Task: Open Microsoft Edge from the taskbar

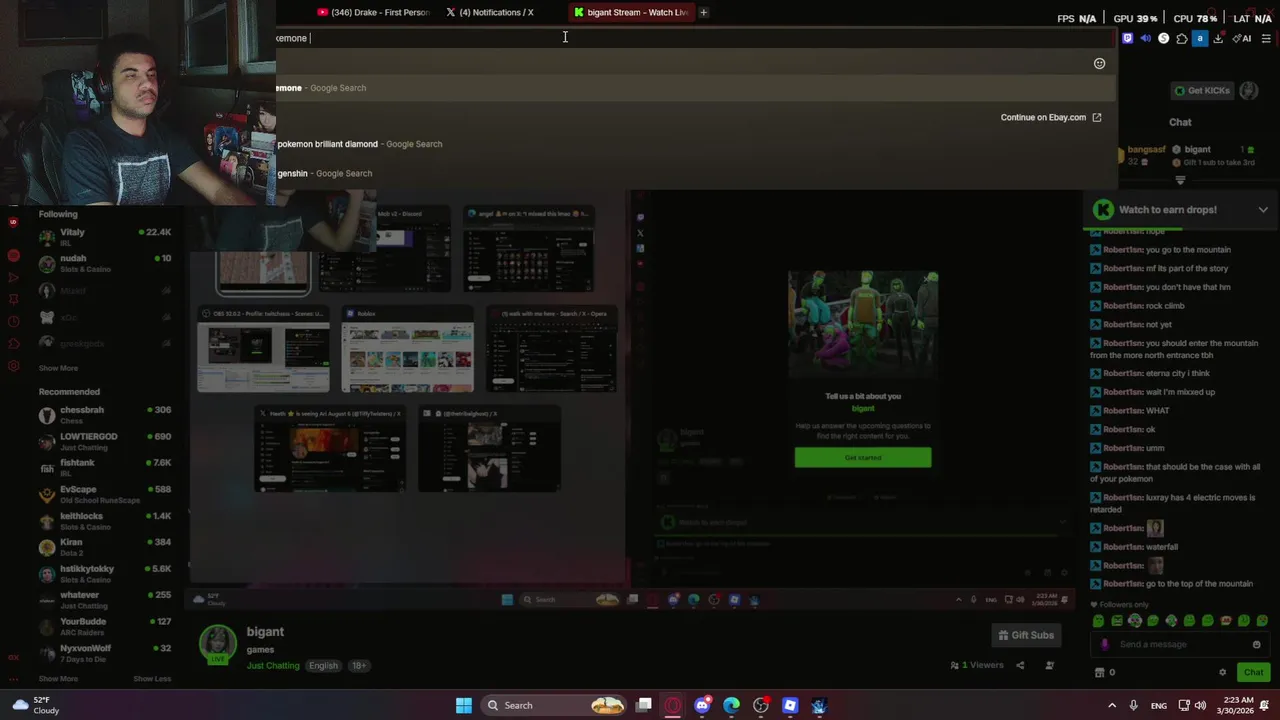Action: (731, 705)
